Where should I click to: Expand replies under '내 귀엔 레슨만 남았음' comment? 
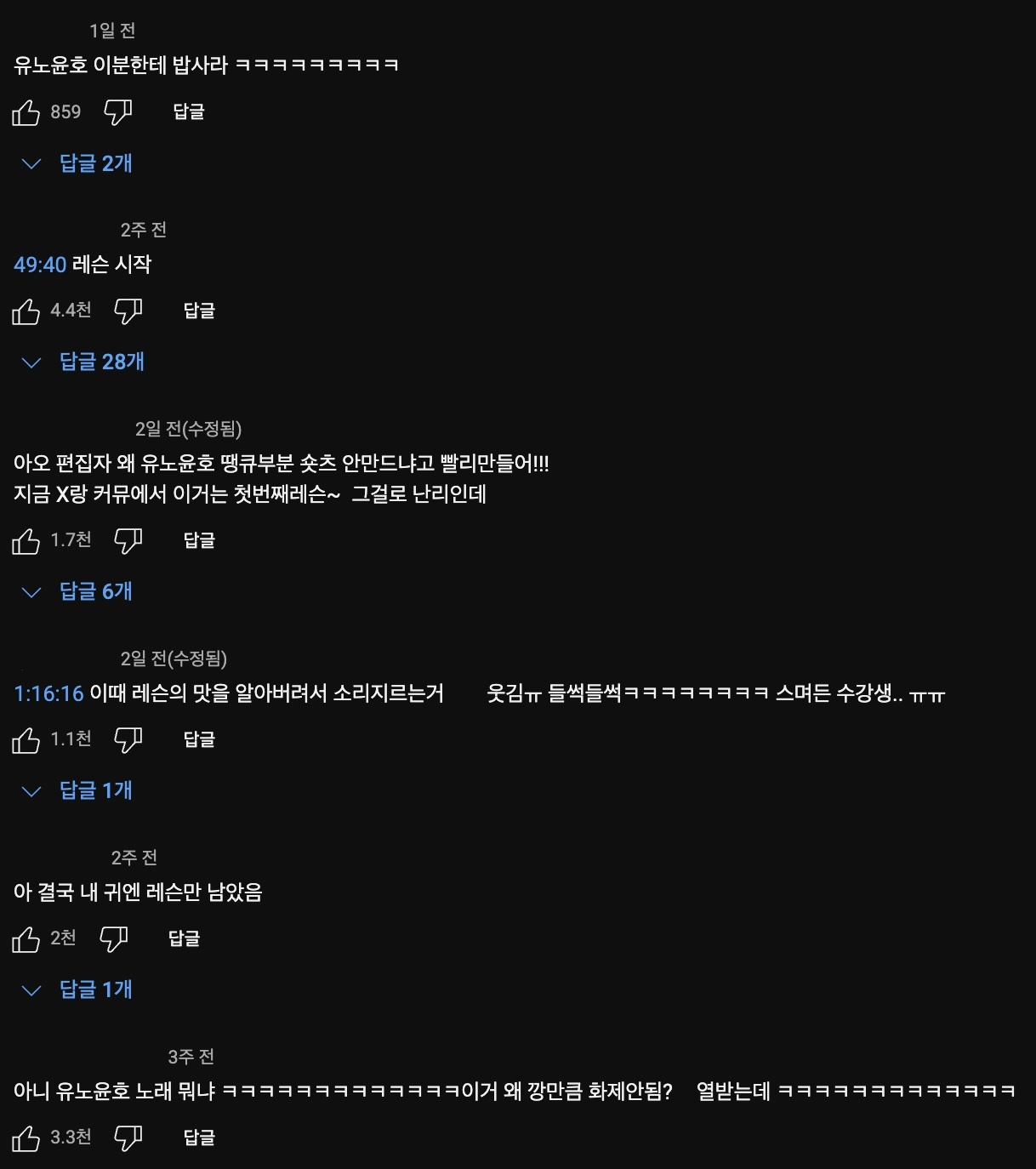click(x=77, y=990)
